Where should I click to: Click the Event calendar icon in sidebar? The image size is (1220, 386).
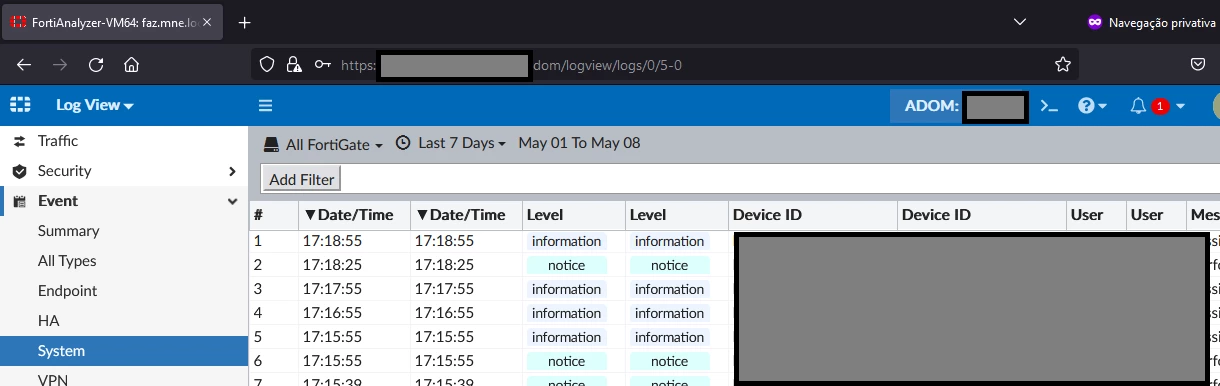coord(19,201)
